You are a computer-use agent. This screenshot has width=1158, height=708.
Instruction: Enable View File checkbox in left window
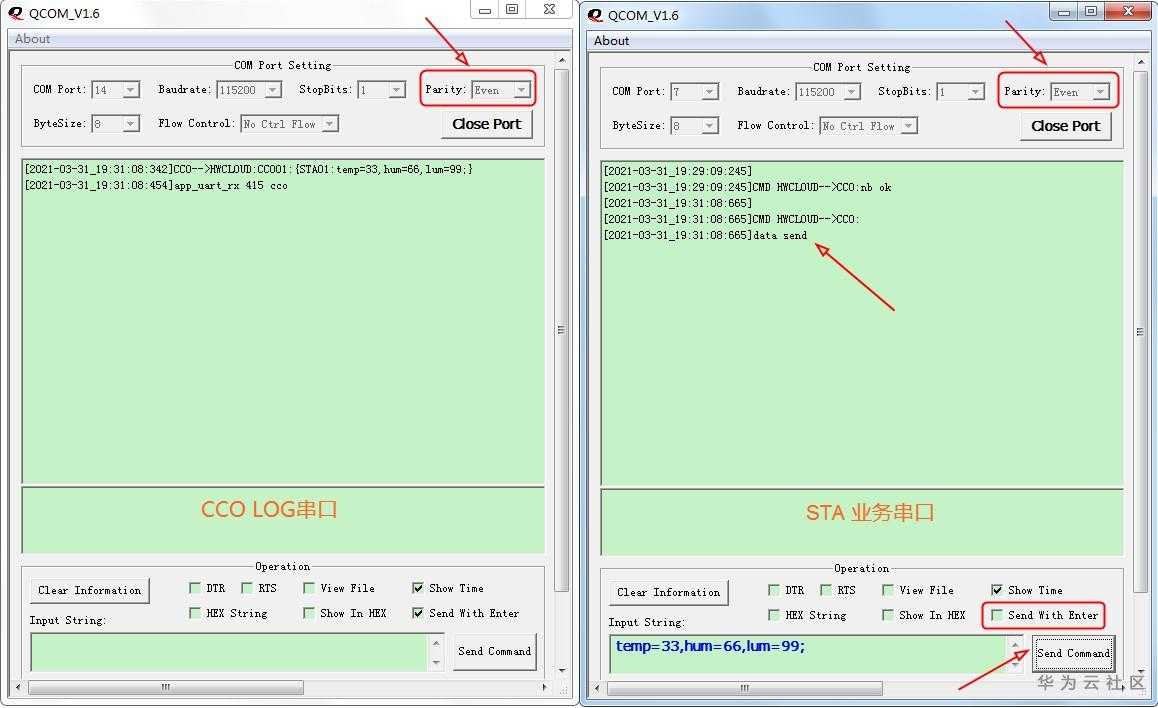coord(309,588)
